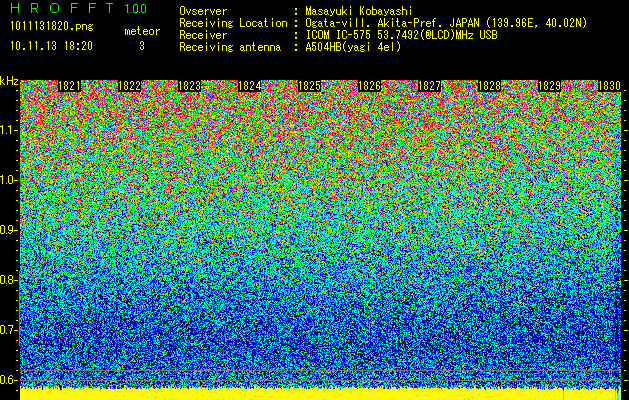Click the yellow signal level bar at bottom

(x=320, y=394)
